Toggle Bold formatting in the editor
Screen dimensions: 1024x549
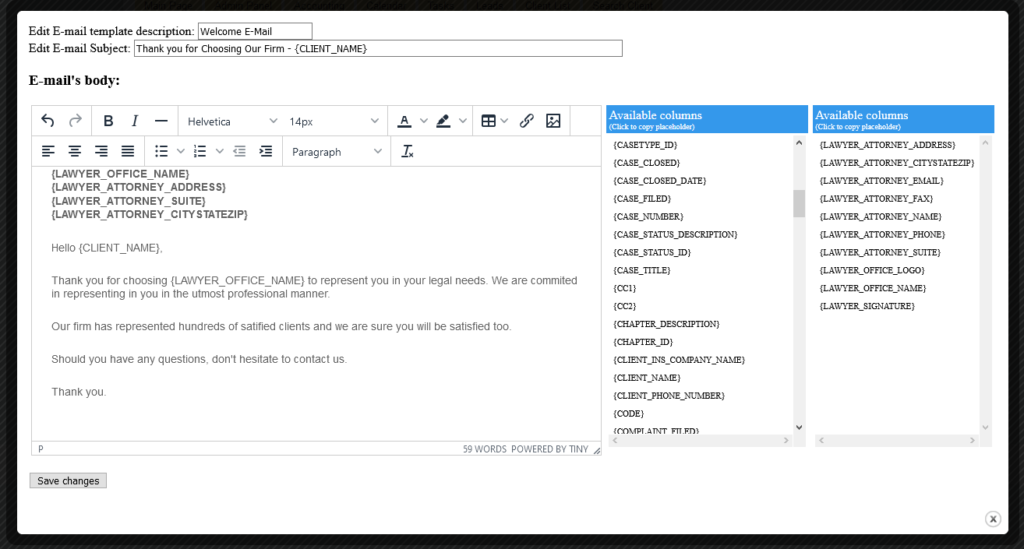tap(108, 121)
